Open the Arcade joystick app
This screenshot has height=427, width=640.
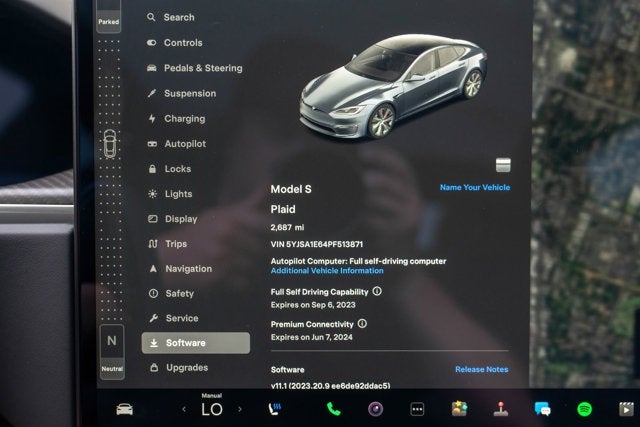pos(501,409)
